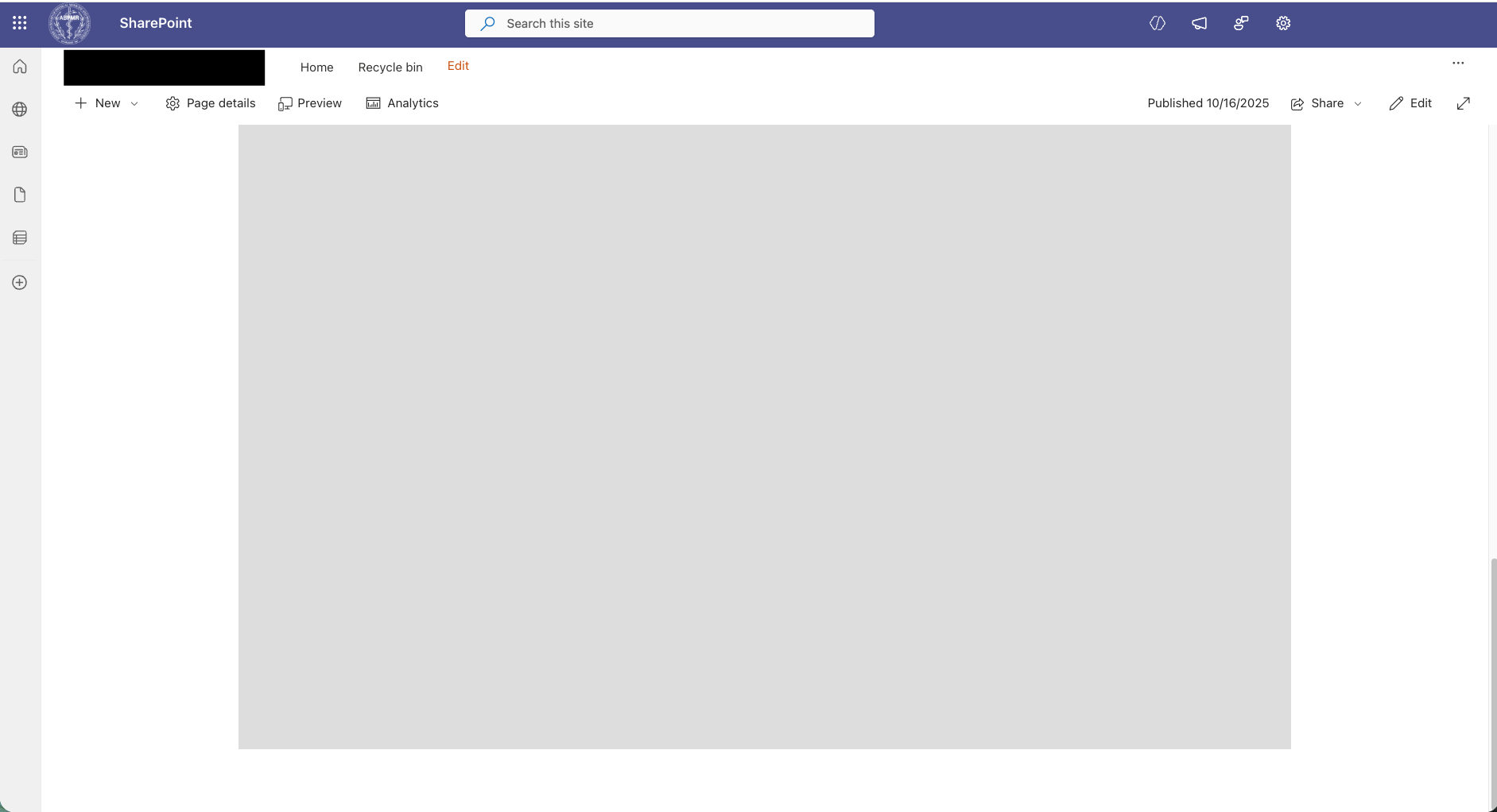Image resolution: width=1497 pixels, height=812 pixels.
Task: Open the people network icon in header
Action: [1241, 23]
